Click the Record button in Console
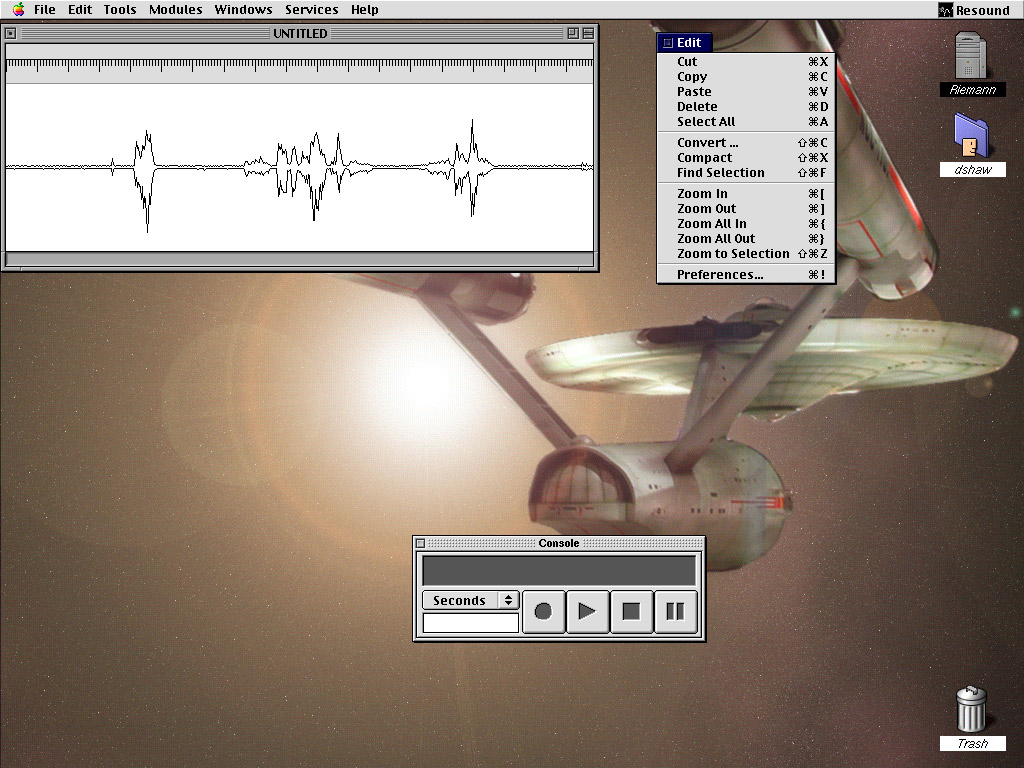1024x768 pixels. click(543, 611)
